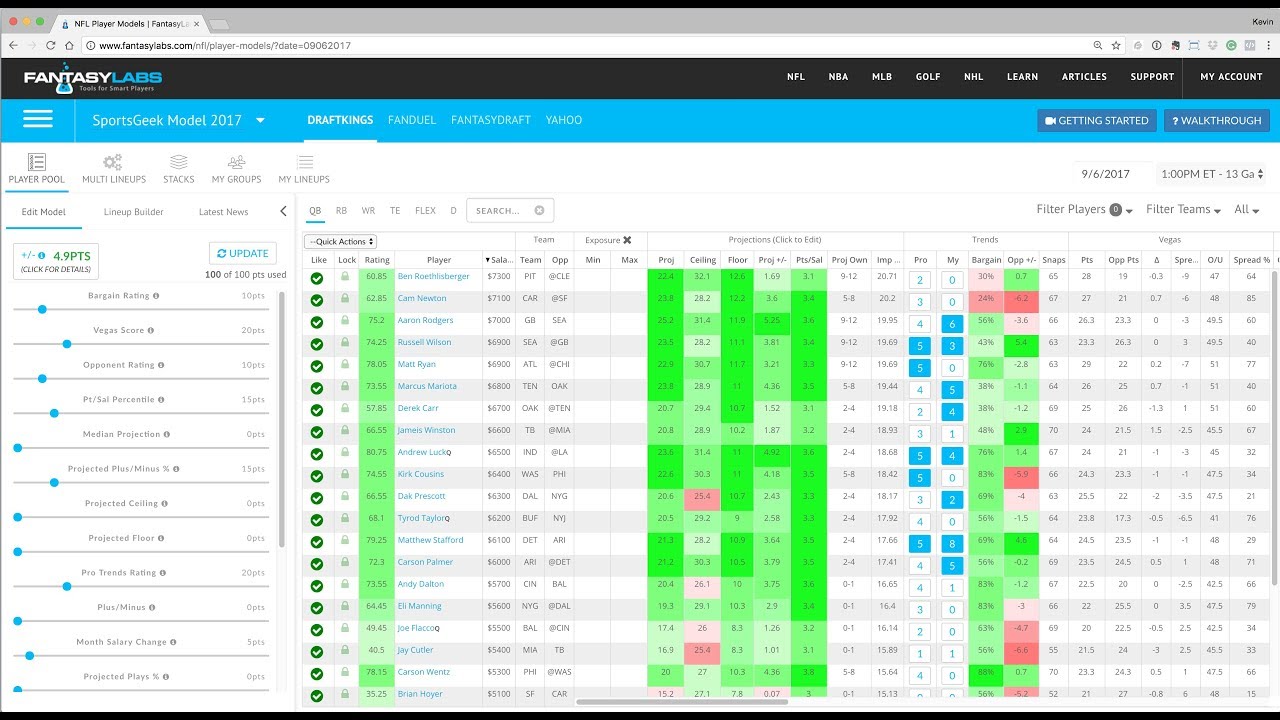Toggle the Like checkmark for Andy Dalton

tap(317, 585)
